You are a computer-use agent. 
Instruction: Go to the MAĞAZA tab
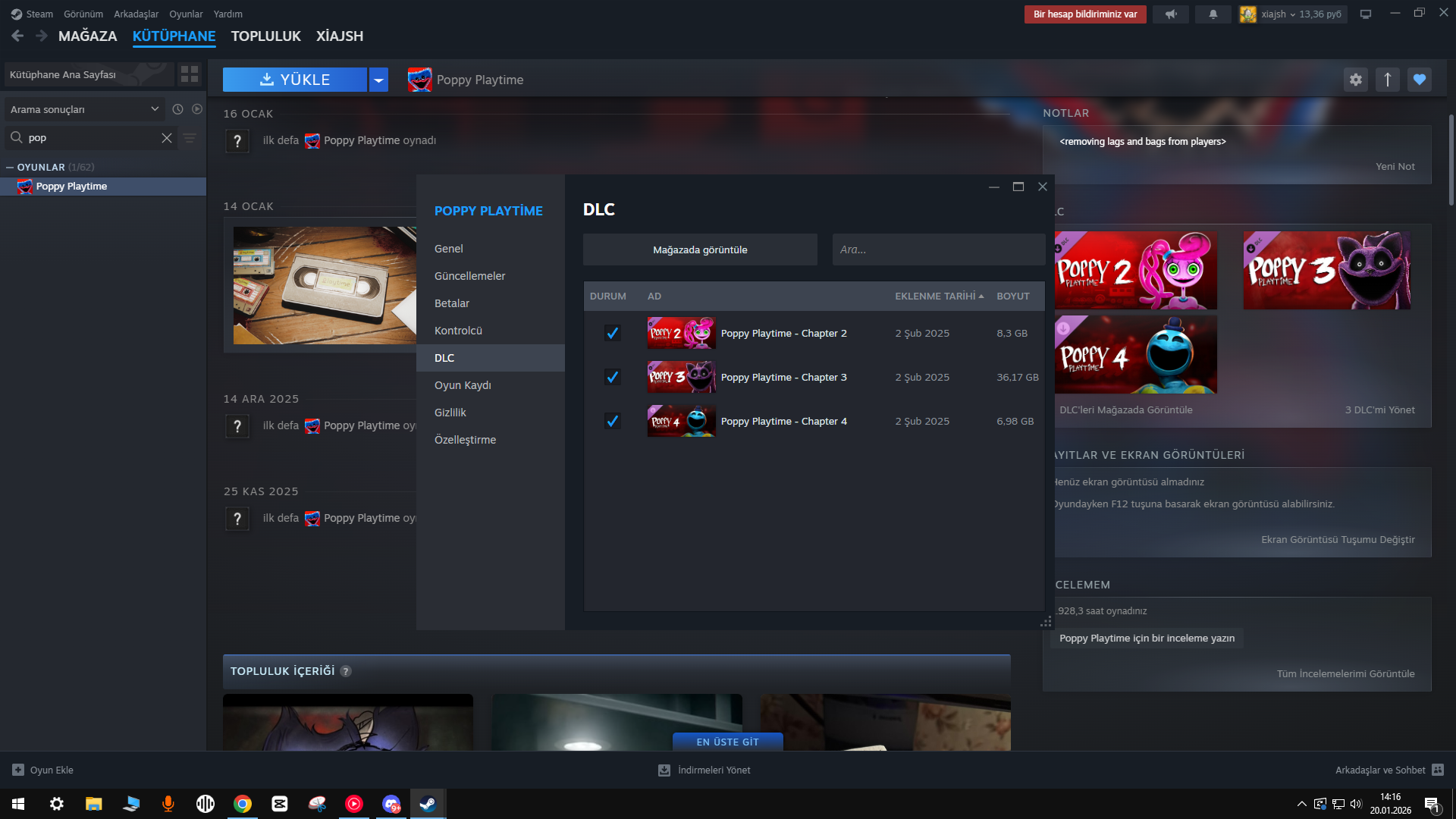(88, 36)
